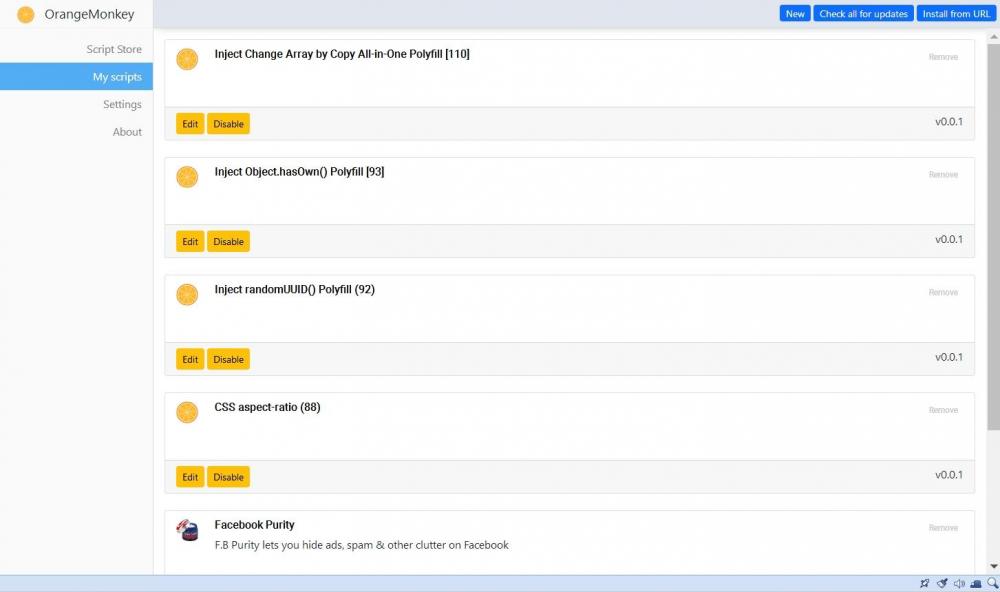Click the Facebook Purity script icon
1000x592 pixels.
point(187,530)
